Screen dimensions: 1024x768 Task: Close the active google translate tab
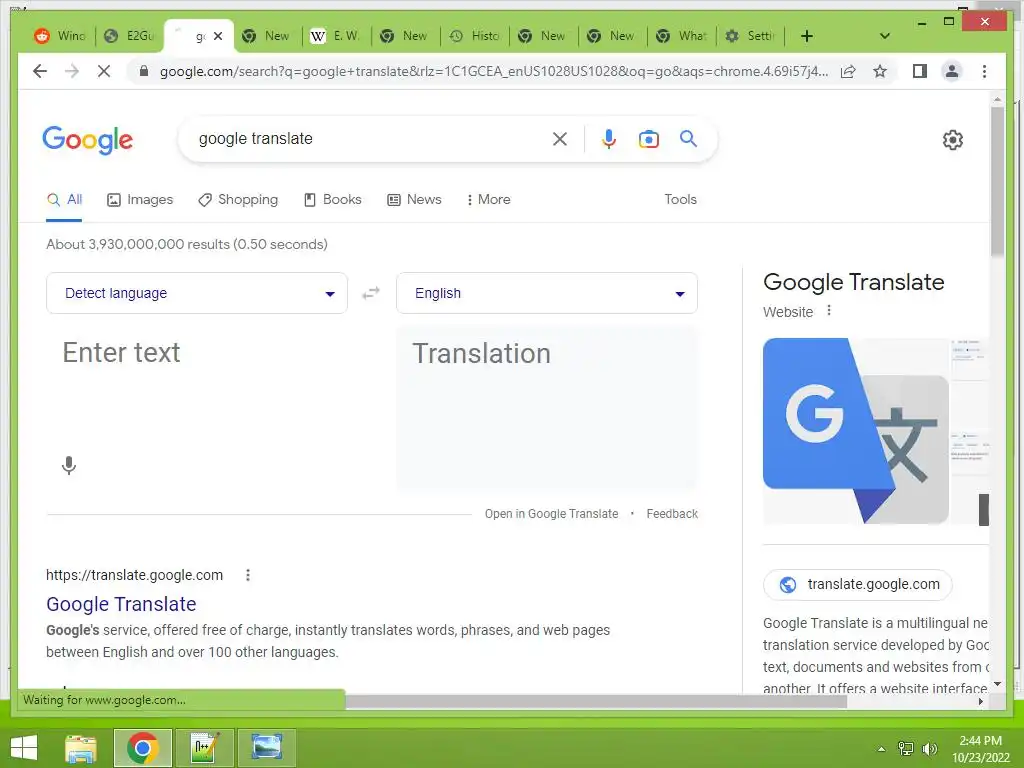click(218, 36)
